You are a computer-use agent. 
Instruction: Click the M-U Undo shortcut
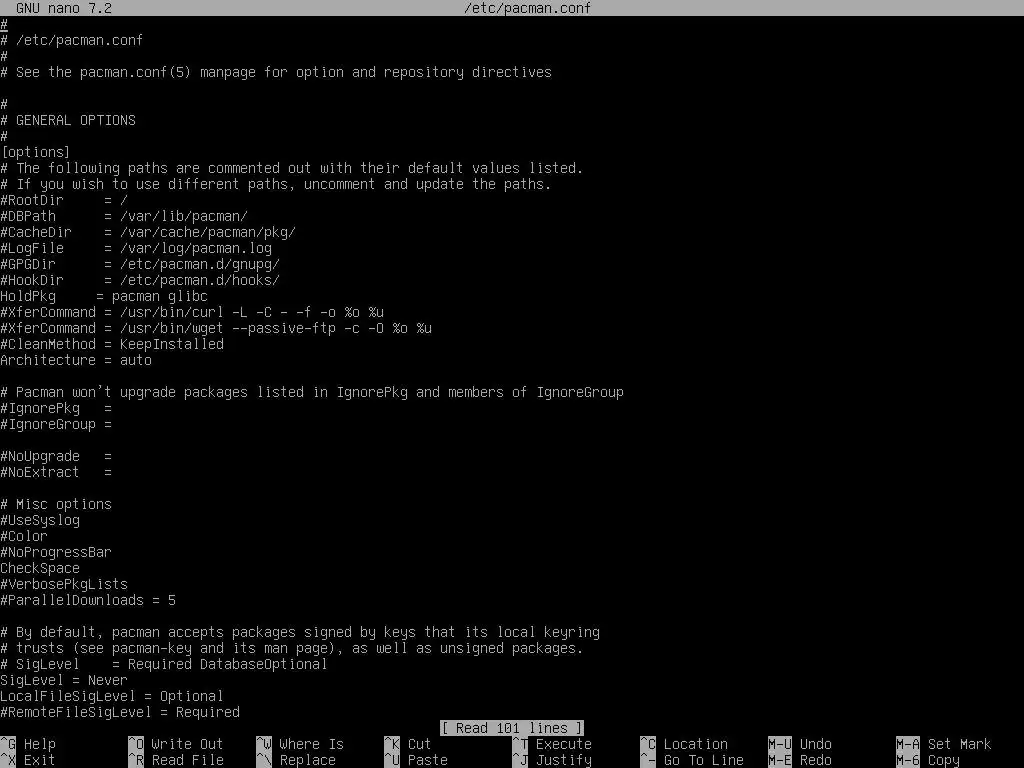coord(800,744)
